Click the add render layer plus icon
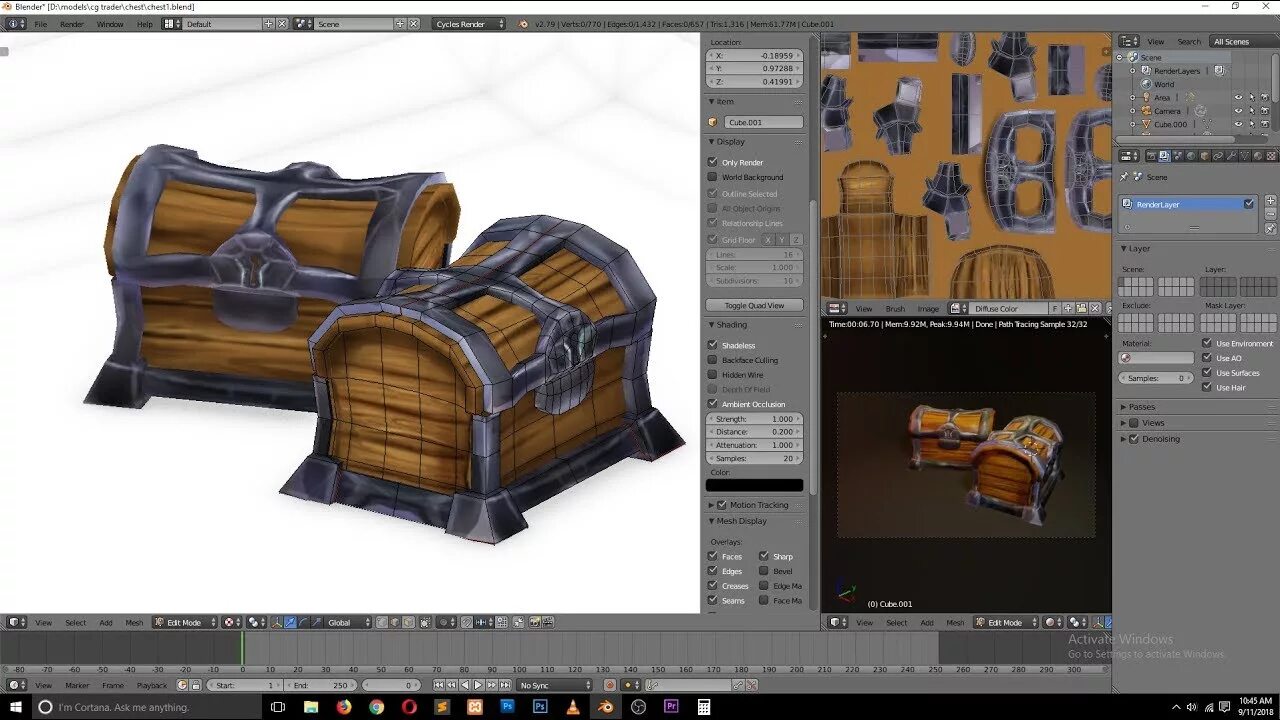1280x720 pixels. point(1270,200)
